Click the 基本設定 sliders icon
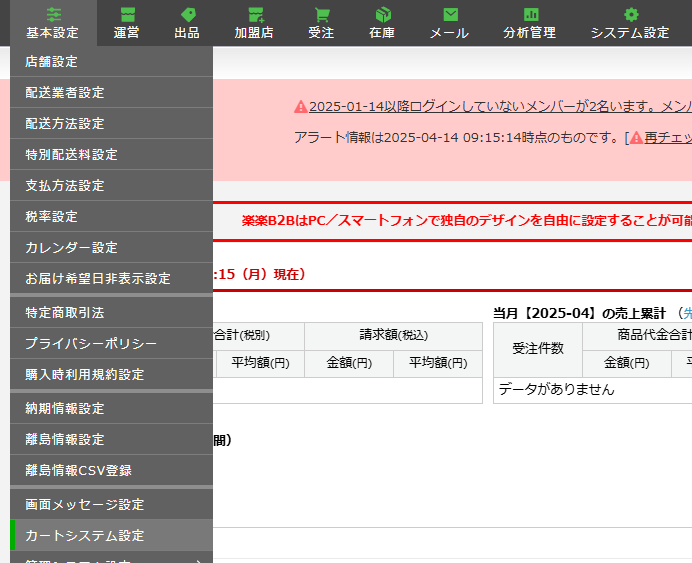 click(x=54, y=15)
